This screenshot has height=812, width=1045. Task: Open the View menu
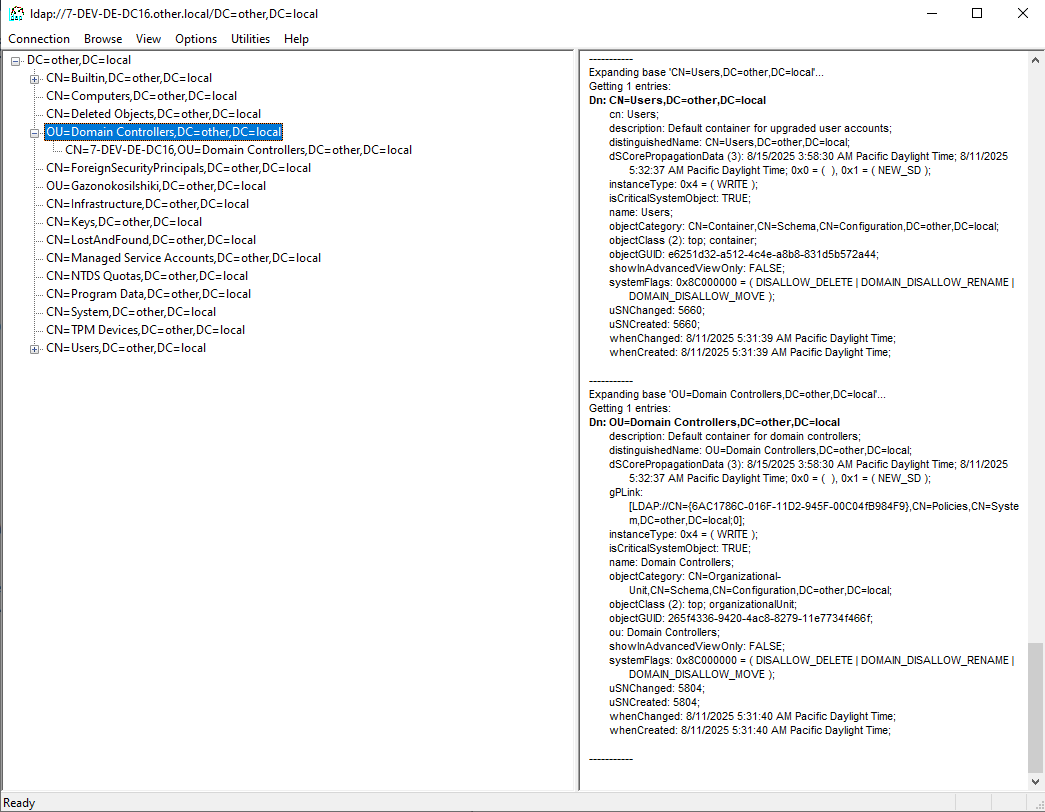coord(148,39)
